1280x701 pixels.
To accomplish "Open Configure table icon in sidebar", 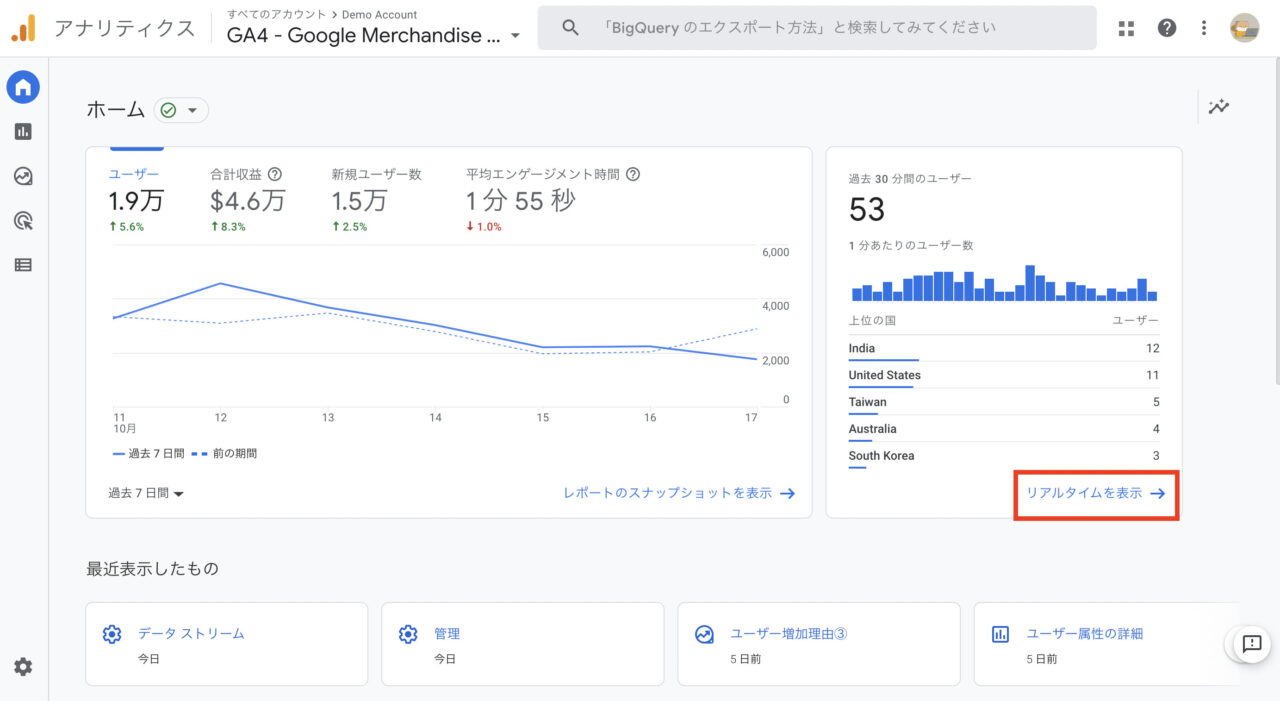I will pos(23,265).
